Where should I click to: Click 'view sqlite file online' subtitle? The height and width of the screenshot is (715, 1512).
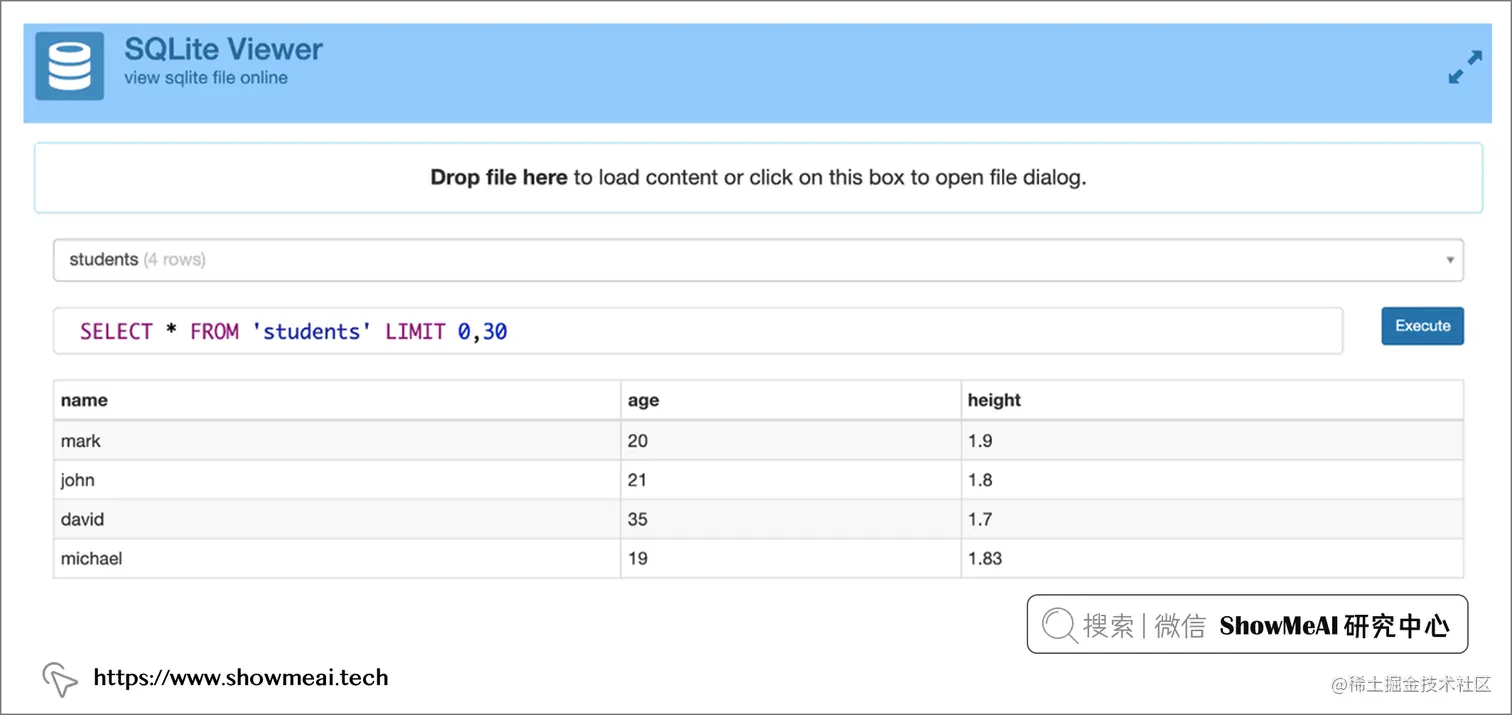tap(206, 78)
